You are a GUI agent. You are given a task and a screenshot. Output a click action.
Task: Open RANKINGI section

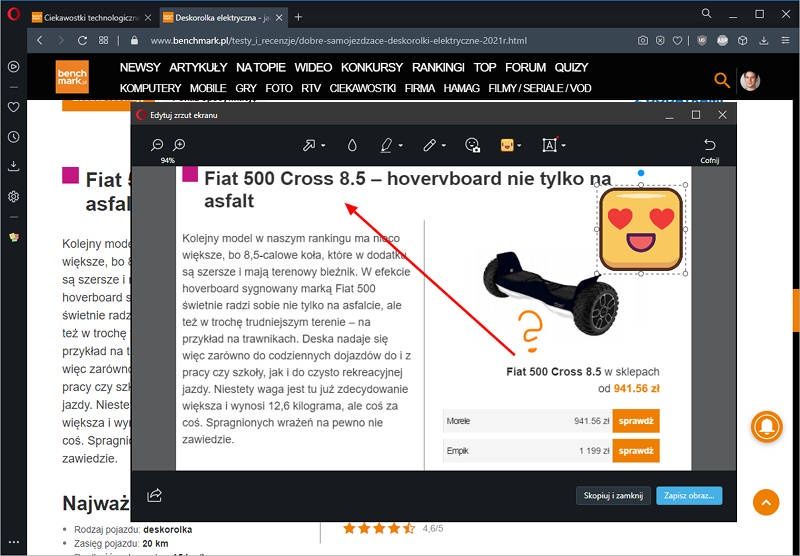(x=438, y=67)
